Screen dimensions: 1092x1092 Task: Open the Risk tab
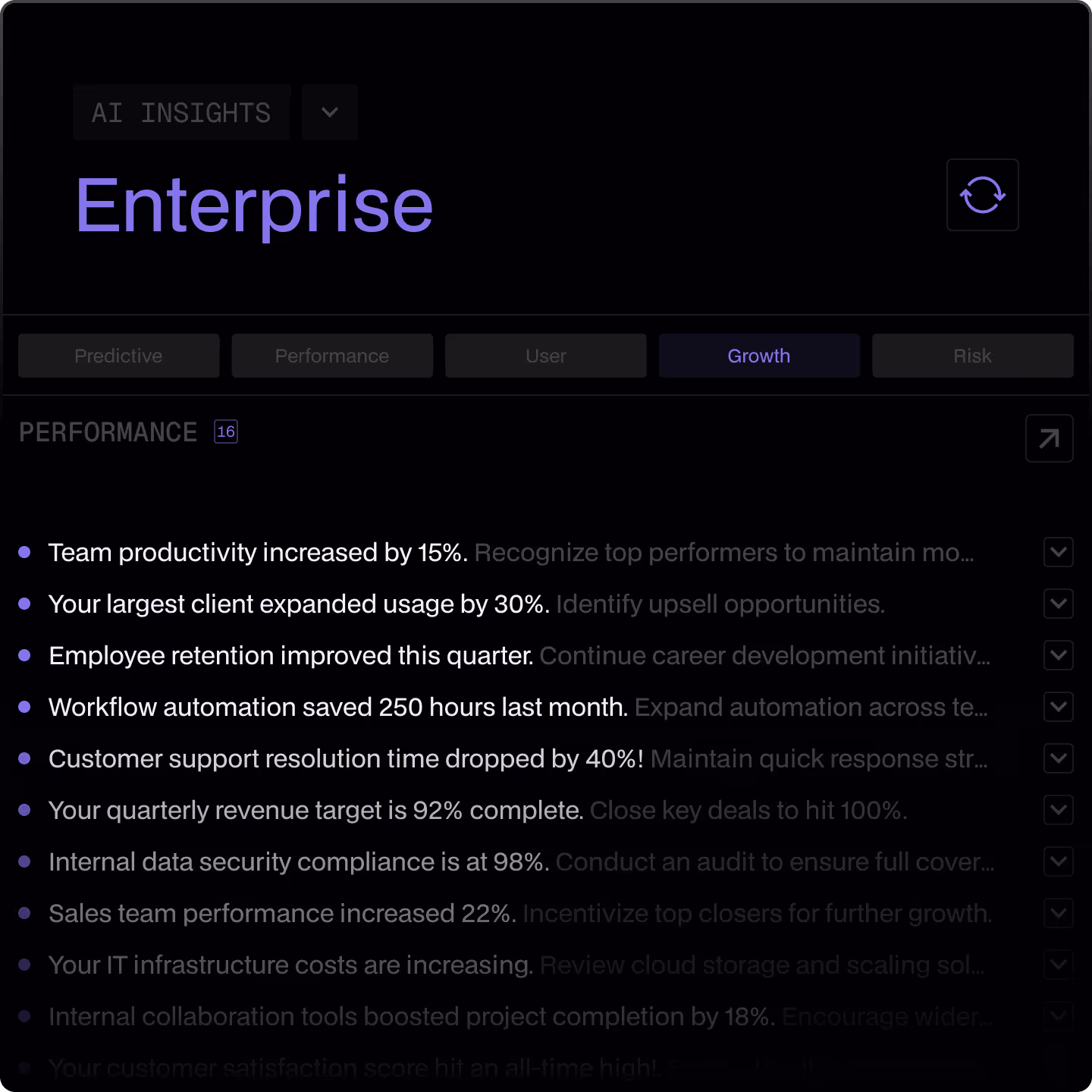pyautogui.click(x=972, y=356)
